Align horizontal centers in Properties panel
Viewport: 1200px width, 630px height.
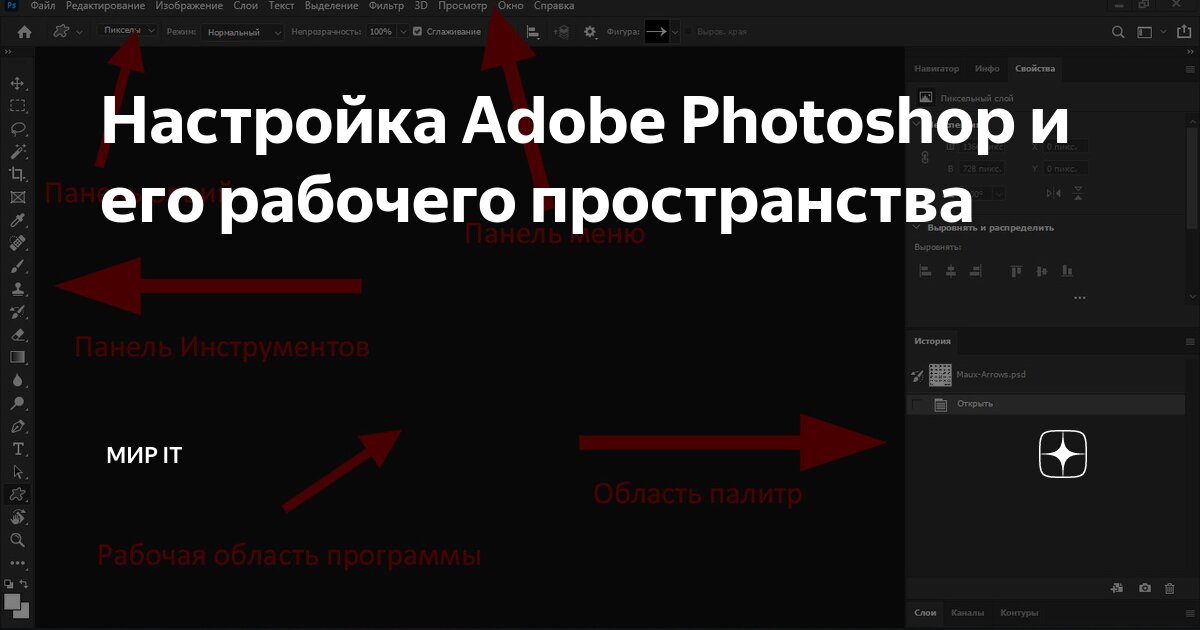(951, 270)
